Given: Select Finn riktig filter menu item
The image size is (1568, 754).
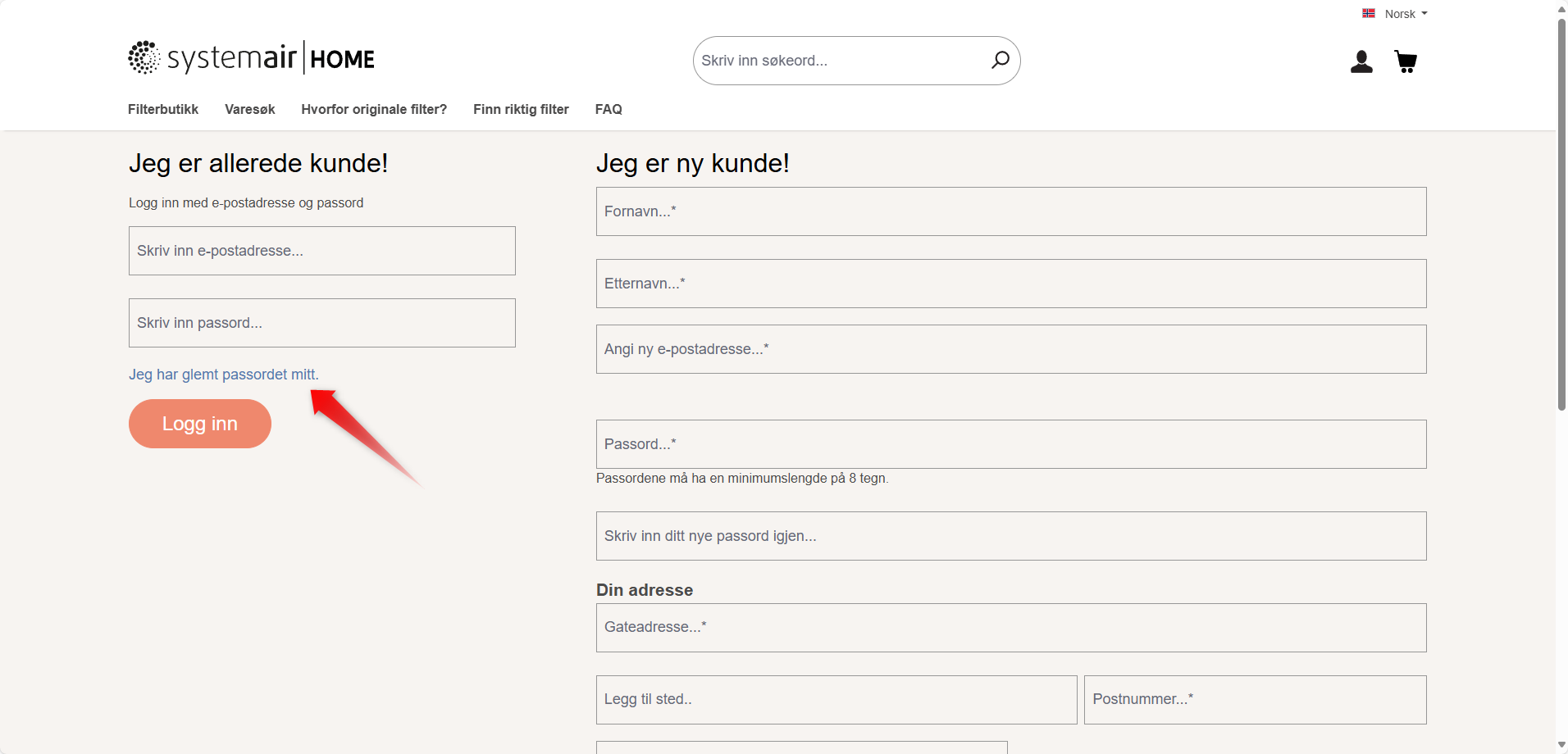Looking at the screenshot, I should point(521,109).
